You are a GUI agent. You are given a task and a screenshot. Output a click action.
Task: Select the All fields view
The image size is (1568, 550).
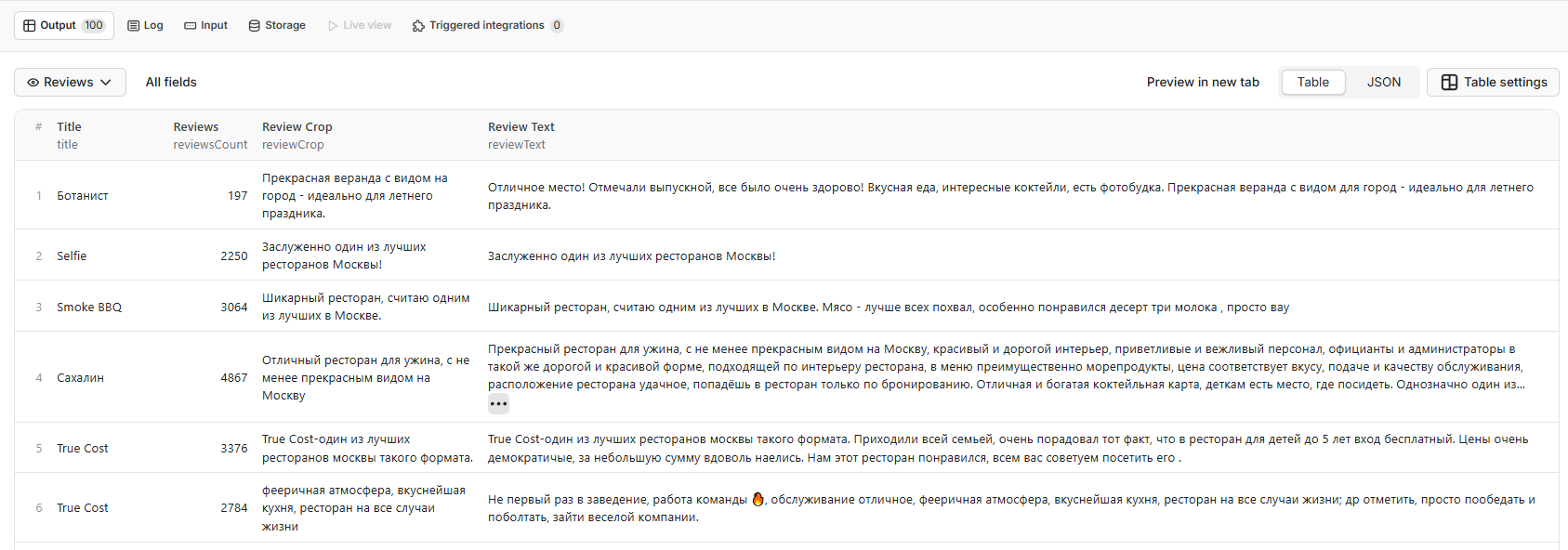coord(171,82)
